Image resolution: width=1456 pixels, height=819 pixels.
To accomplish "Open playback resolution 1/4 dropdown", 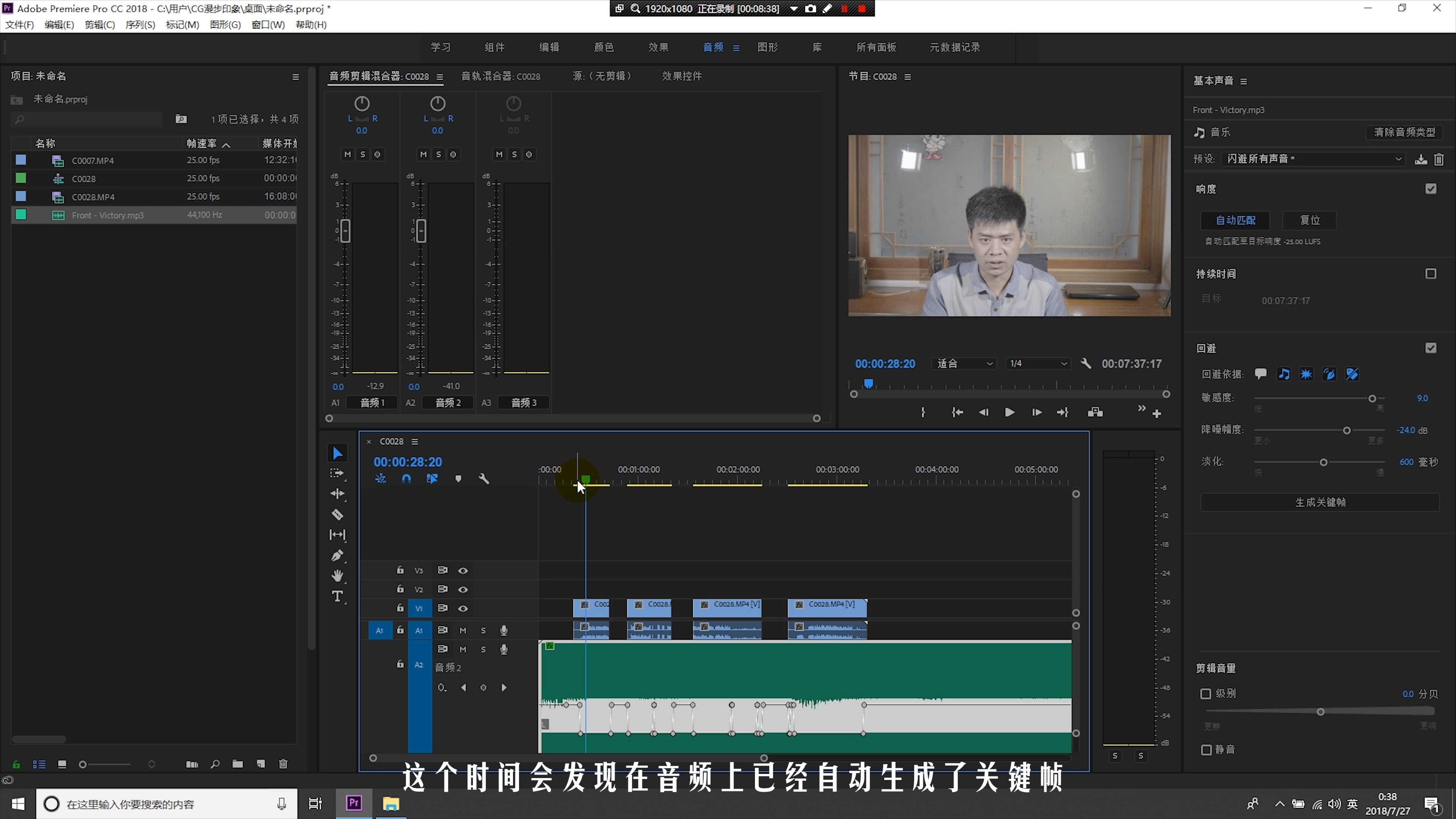I will [1038, 364].
